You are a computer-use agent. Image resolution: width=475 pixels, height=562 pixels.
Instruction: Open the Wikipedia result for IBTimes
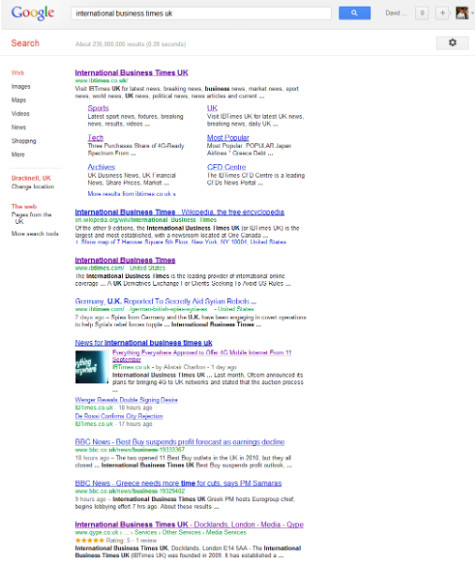point(180,212)
